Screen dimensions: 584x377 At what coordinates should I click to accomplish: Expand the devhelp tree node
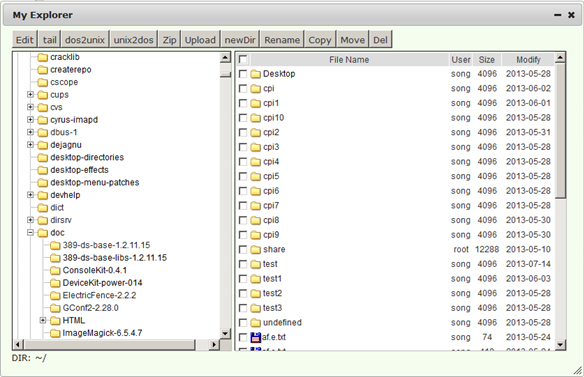[31, 195]
